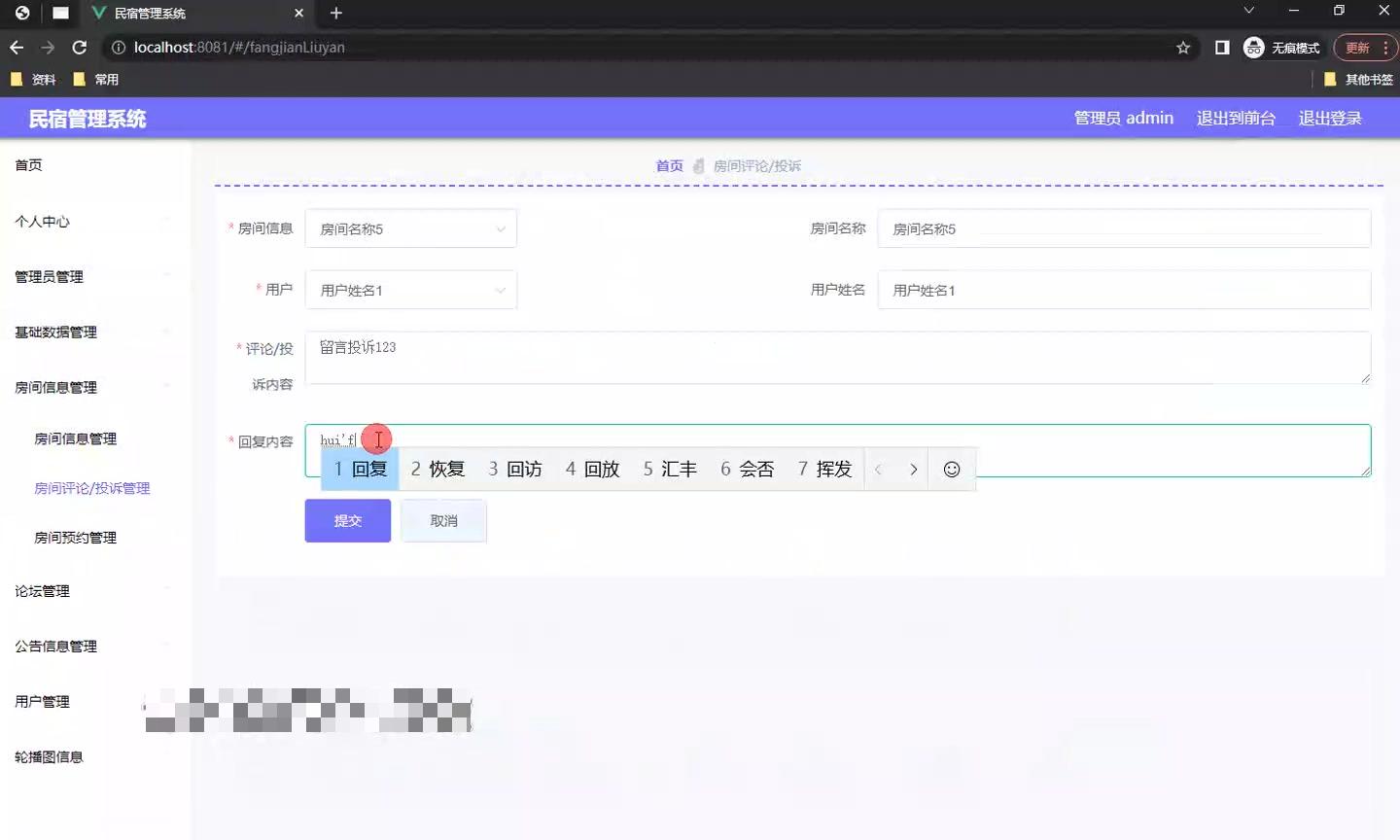Viewport: 1400px width, 840px height.
Task: Open the incognito 无痕模式 indicator
Action: tap(1282, 48)
